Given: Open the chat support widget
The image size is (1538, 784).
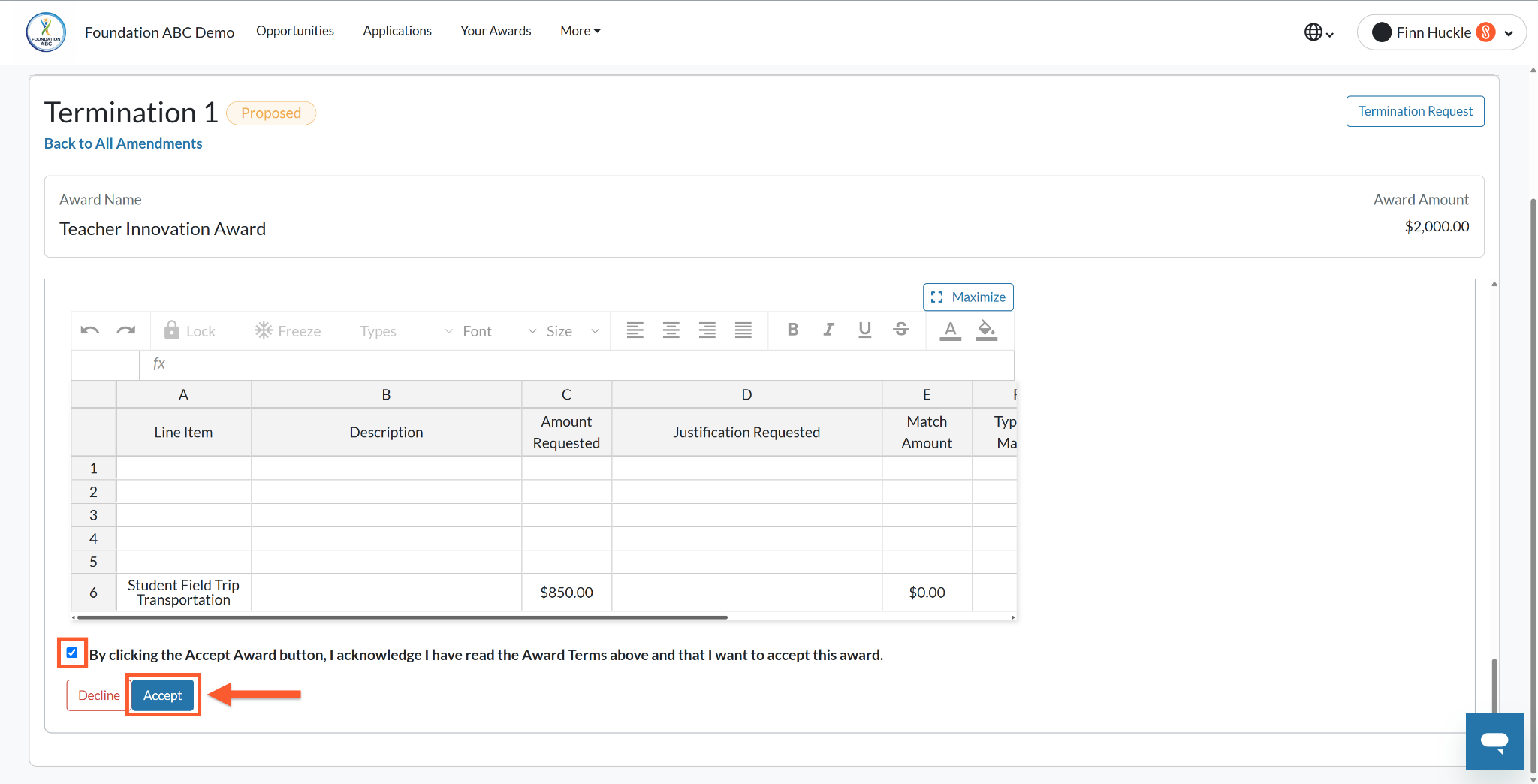Looking at the screenshot, I should [x=1494, y=741].
